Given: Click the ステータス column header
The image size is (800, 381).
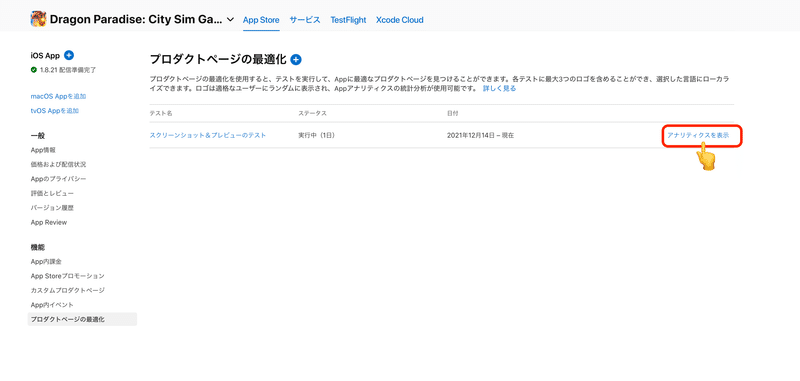Looking at the screenshot, I should (x=312, y=113).
